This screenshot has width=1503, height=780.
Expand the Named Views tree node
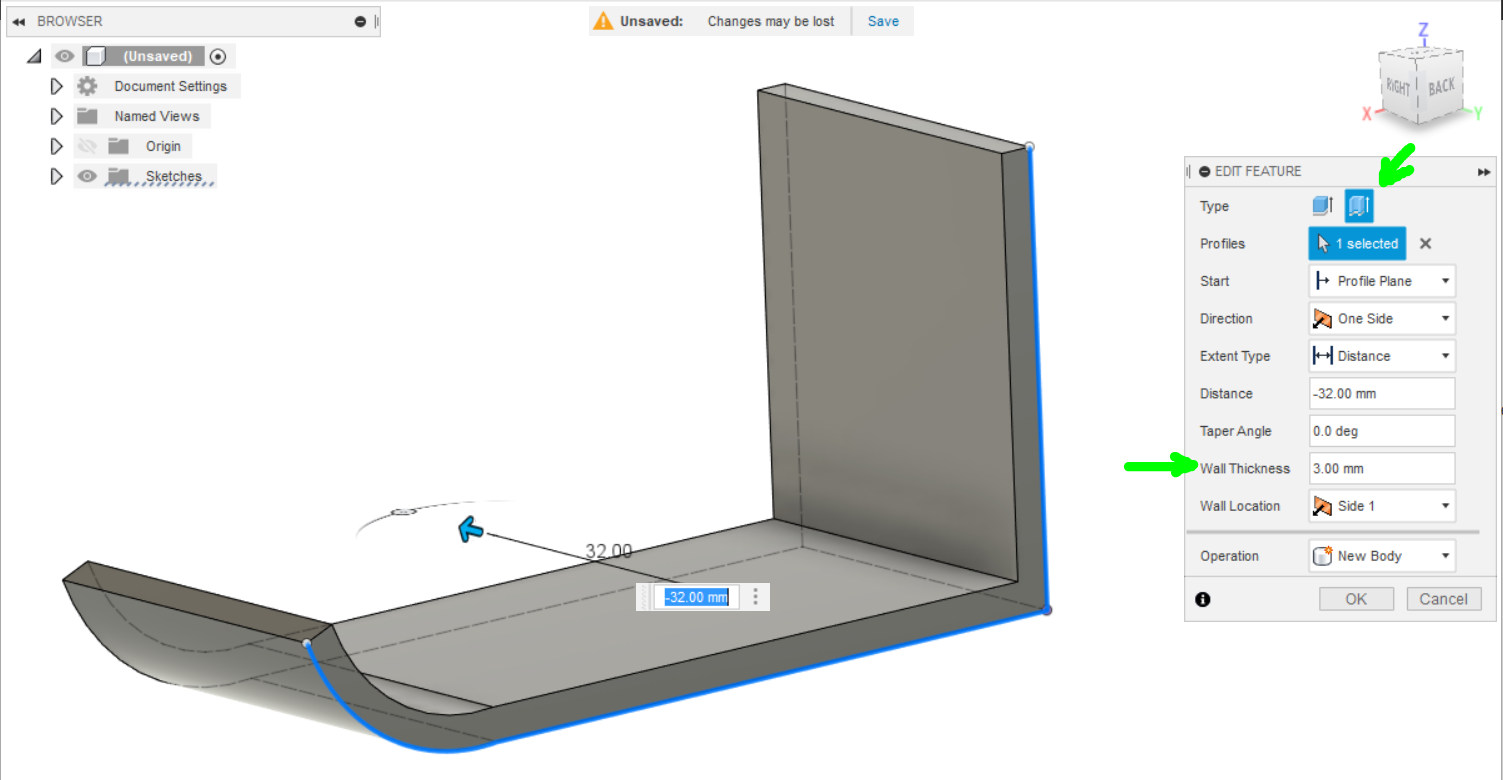tap(56, 116)
